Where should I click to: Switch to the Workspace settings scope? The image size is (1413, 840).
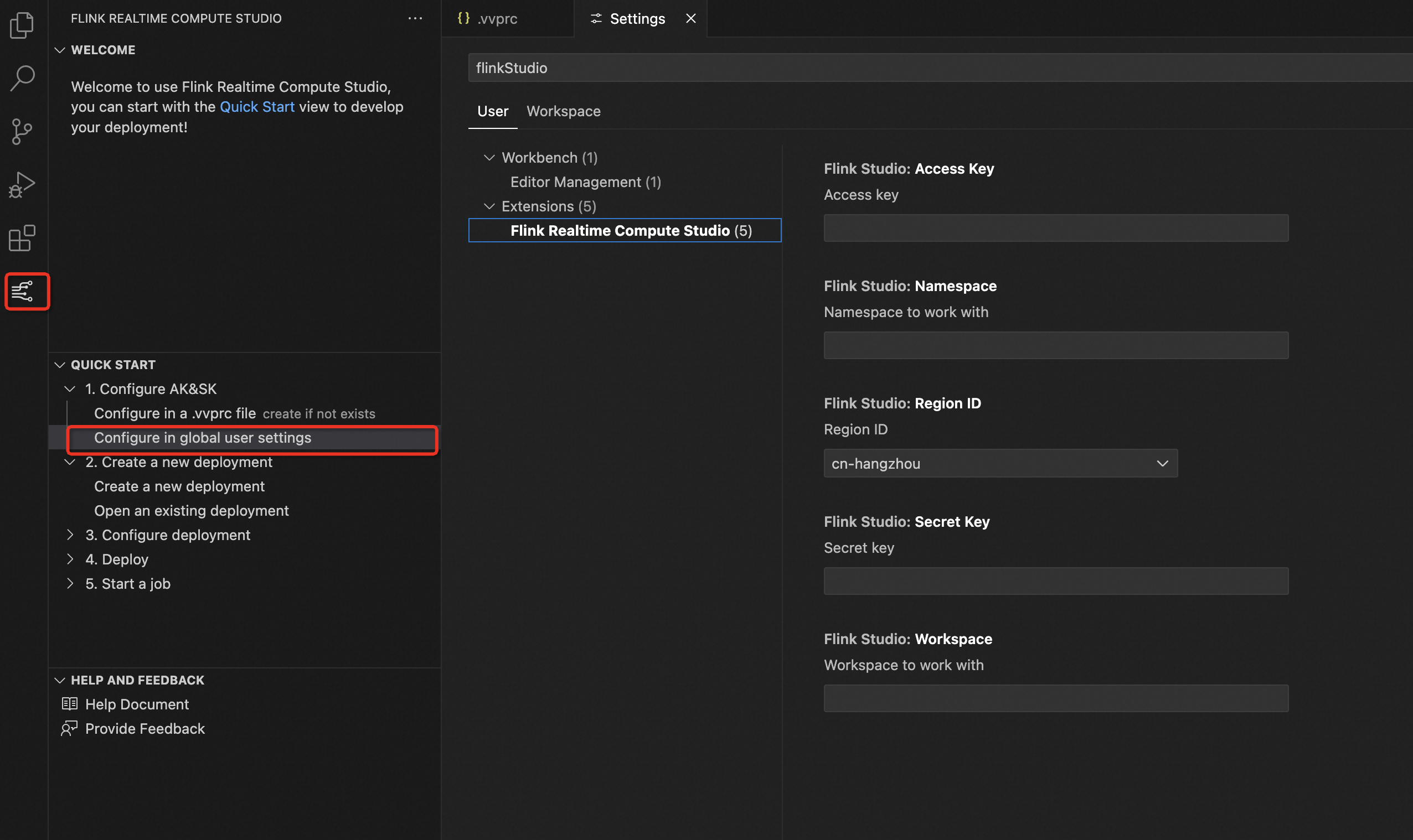coord(564,111)
